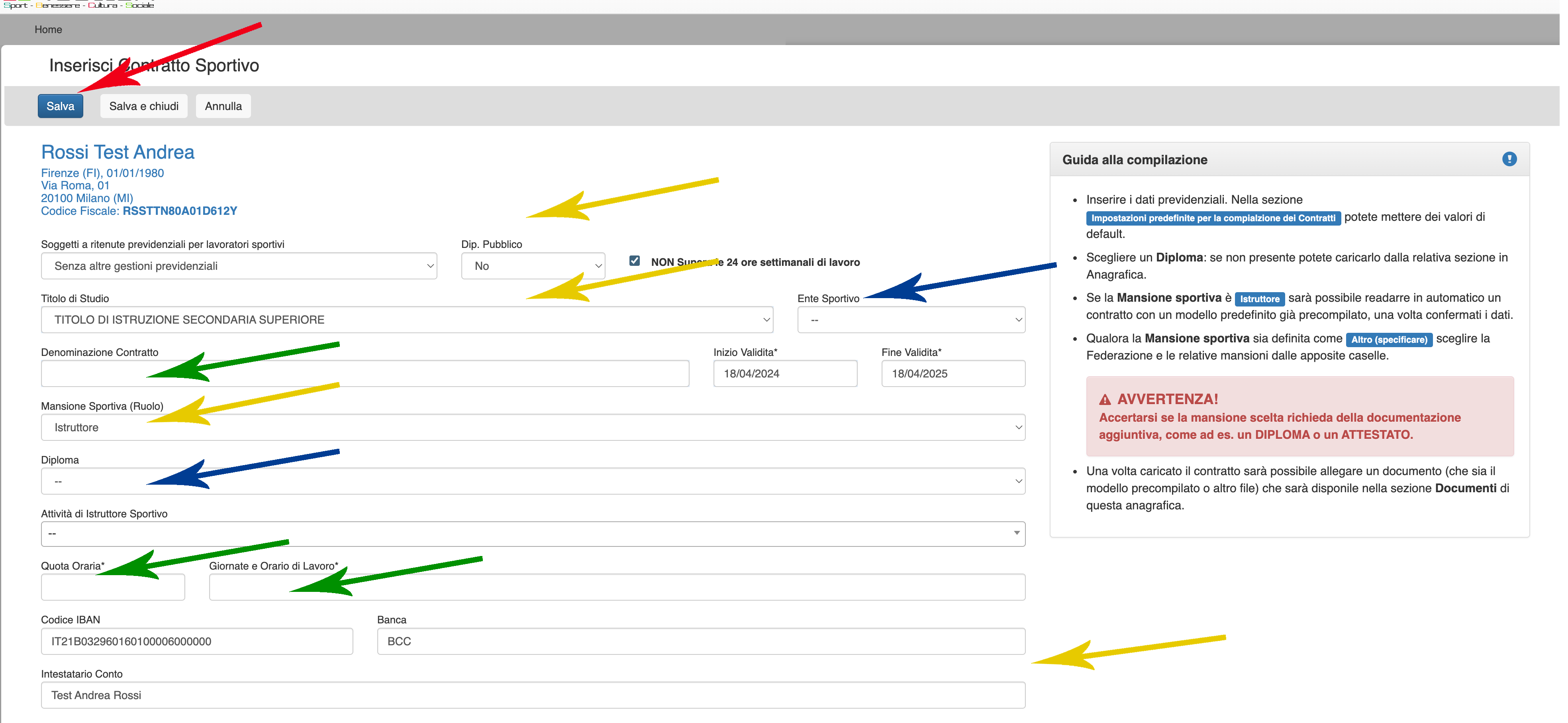
Task: Cancel with the Annulla button
Action: point(223,106)
